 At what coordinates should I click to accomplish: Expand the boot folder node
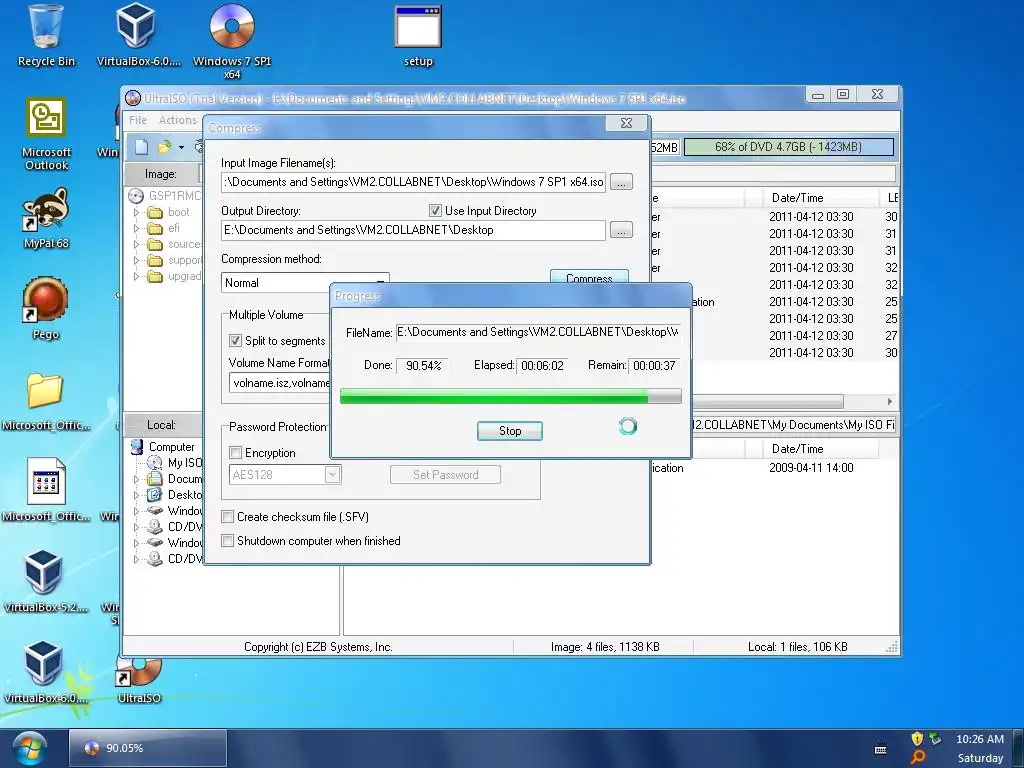tap(136, 212)
